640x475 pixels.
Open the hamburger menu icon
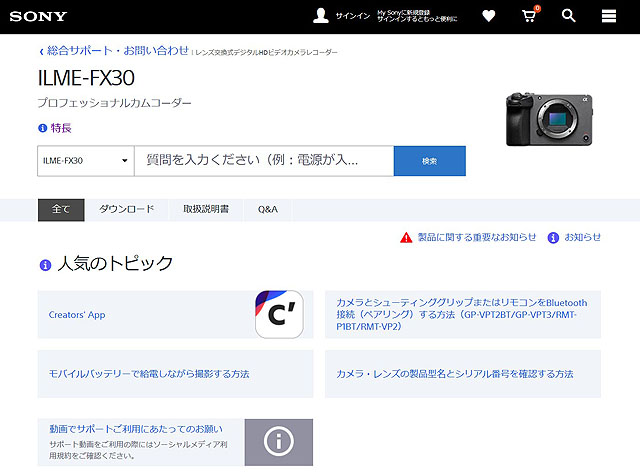pos(609,16)
